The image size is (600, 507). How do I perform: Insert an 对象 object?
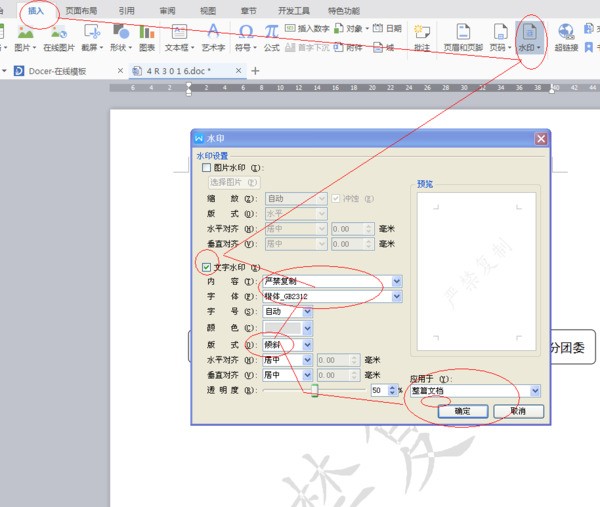[351, 28]
